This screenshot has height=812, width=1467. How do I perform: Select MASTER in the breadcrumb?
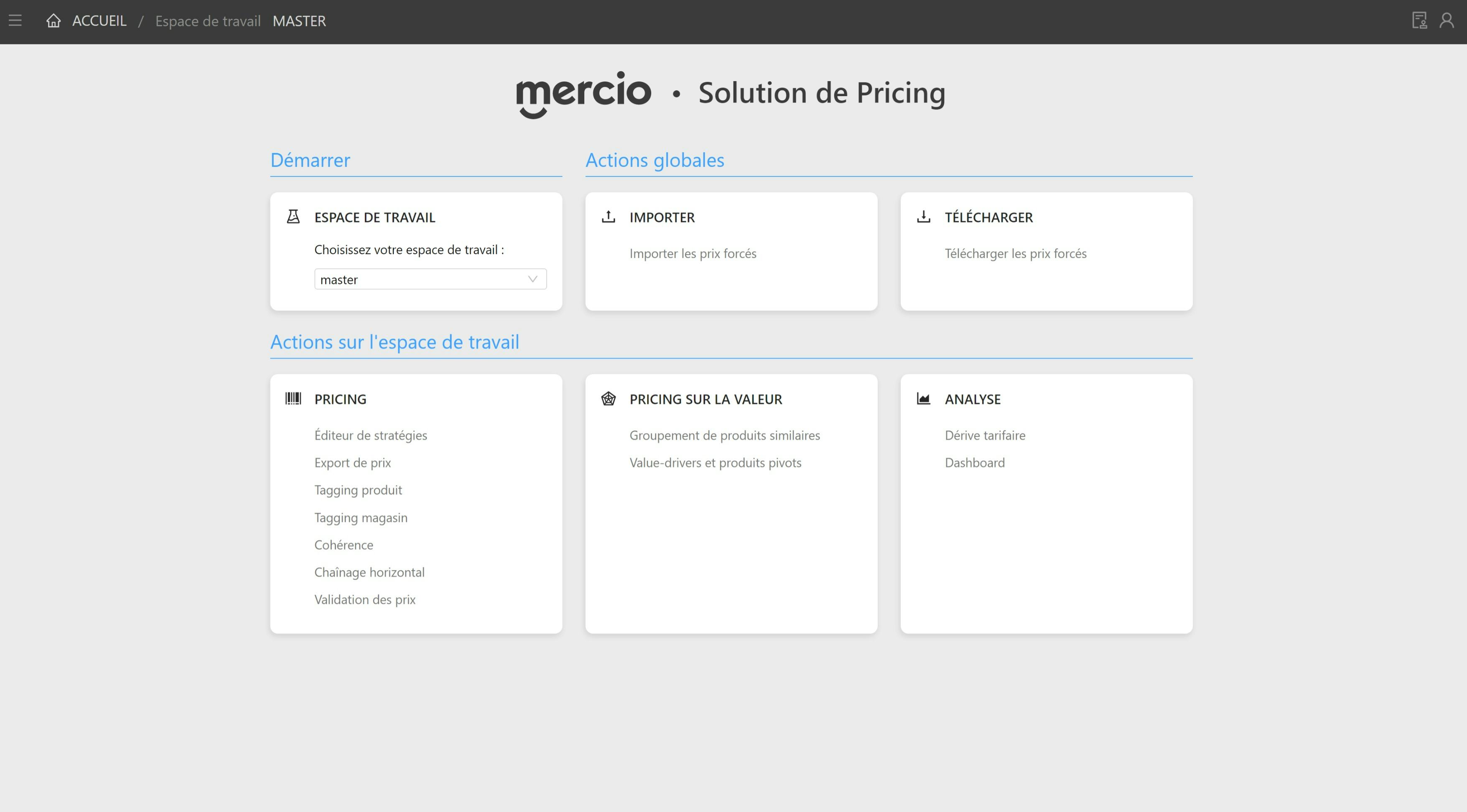click(299, 21)
